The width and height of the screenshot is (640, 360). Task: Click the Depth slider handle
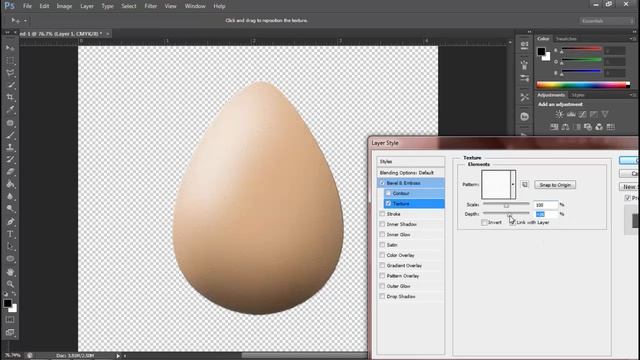[510, 214]
